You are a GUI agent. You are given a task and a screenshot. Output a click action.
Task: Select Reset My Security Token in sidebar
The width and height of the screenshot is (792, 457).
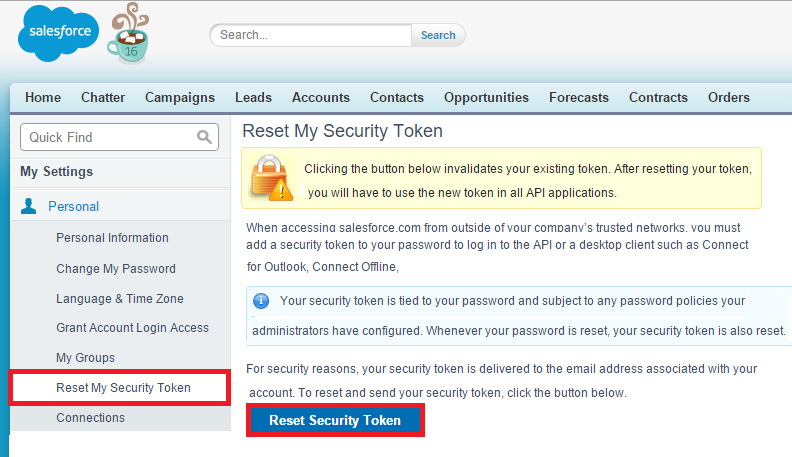click(123, 387)
